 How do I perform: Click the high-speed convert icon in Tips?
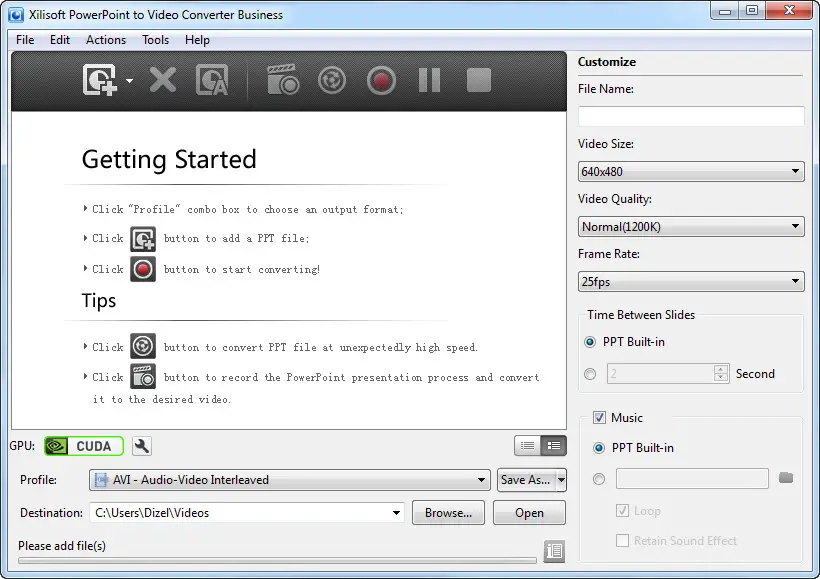pos(143,346)
